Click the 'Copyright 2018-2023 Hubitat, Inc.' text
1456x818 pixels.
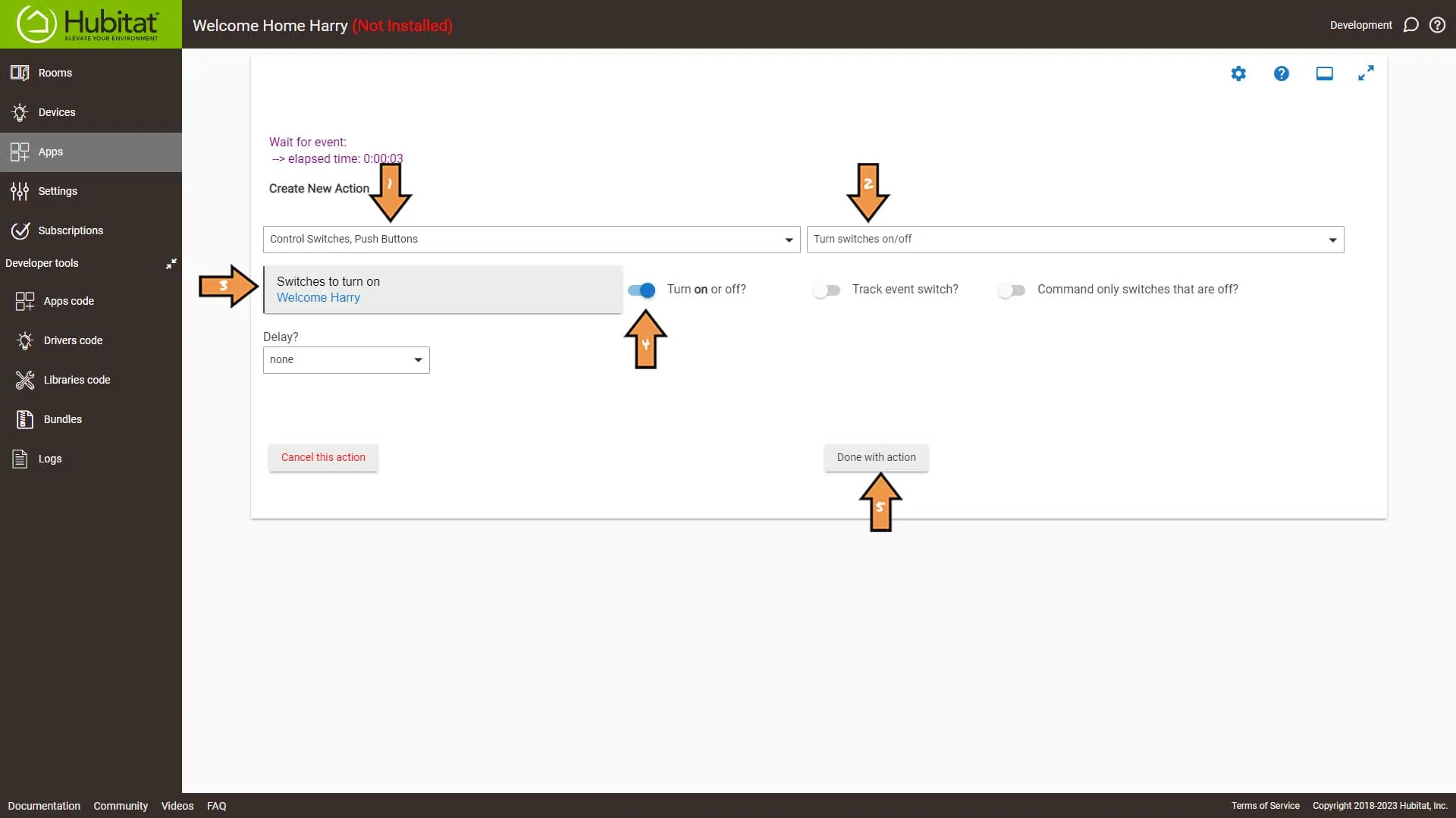[x=1380, y=806]
